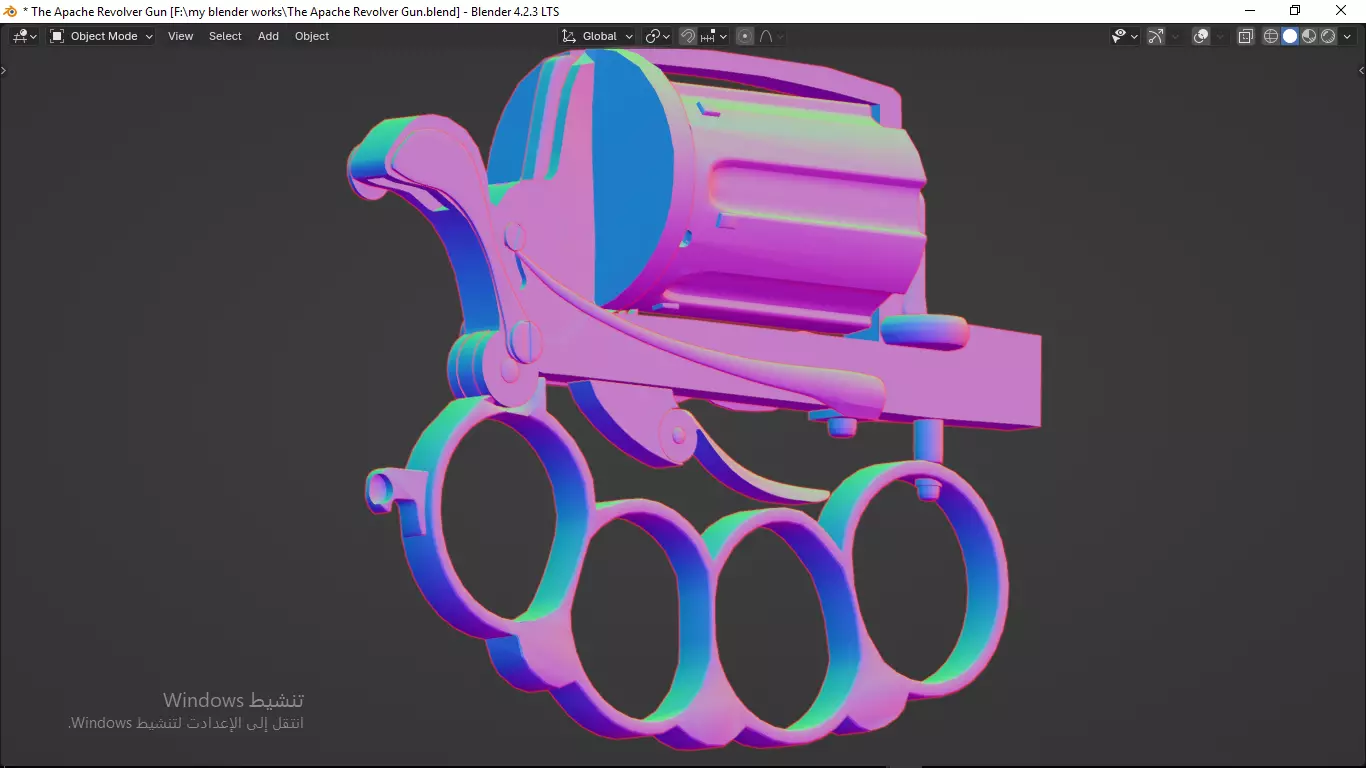Open the viewport shading options dropdown
Screen dimensions: 1366x768
click(1347, 36)
